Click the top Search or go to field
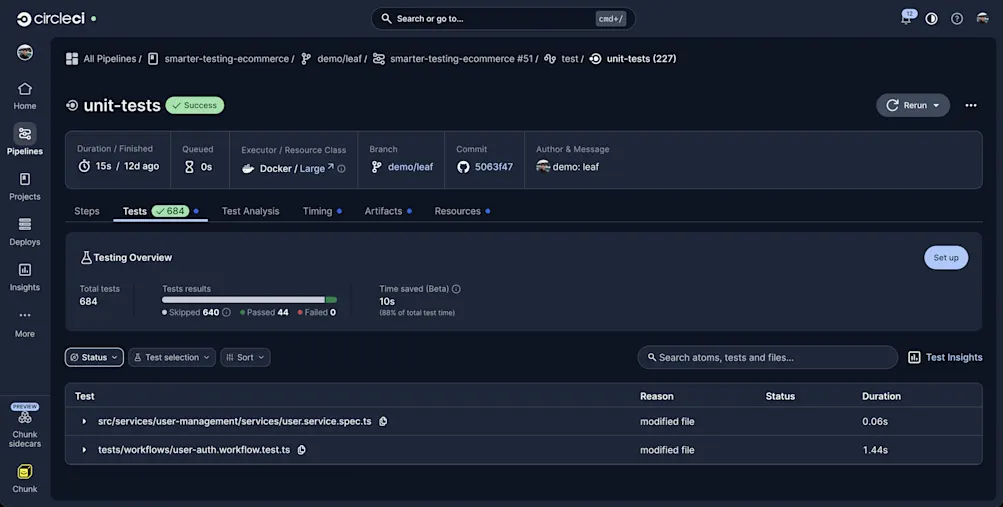Viewport: 1003px width, 507px height. pos(503,19)
